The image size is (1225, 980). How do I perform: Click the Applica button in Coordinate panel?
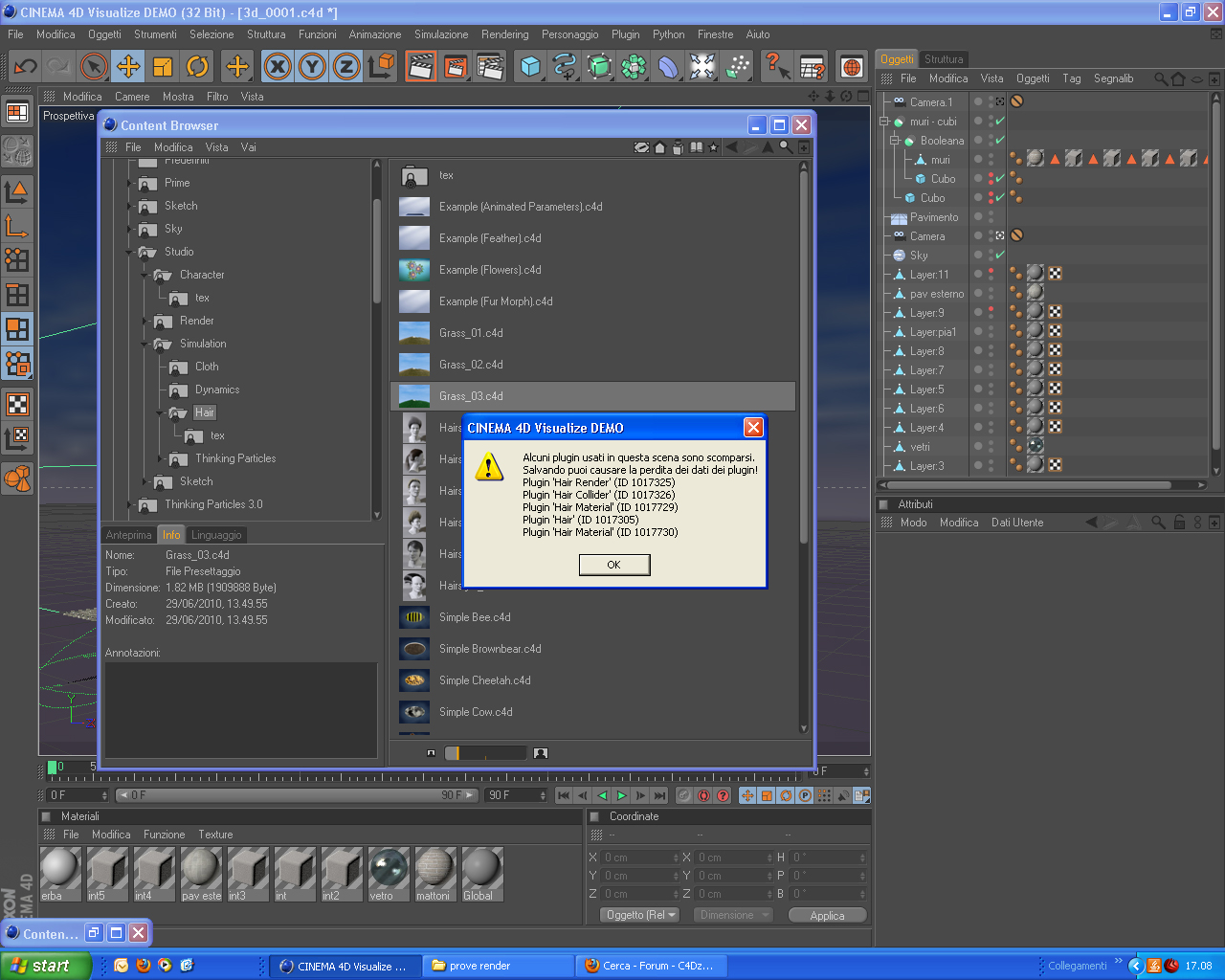[x=827, y=915]
